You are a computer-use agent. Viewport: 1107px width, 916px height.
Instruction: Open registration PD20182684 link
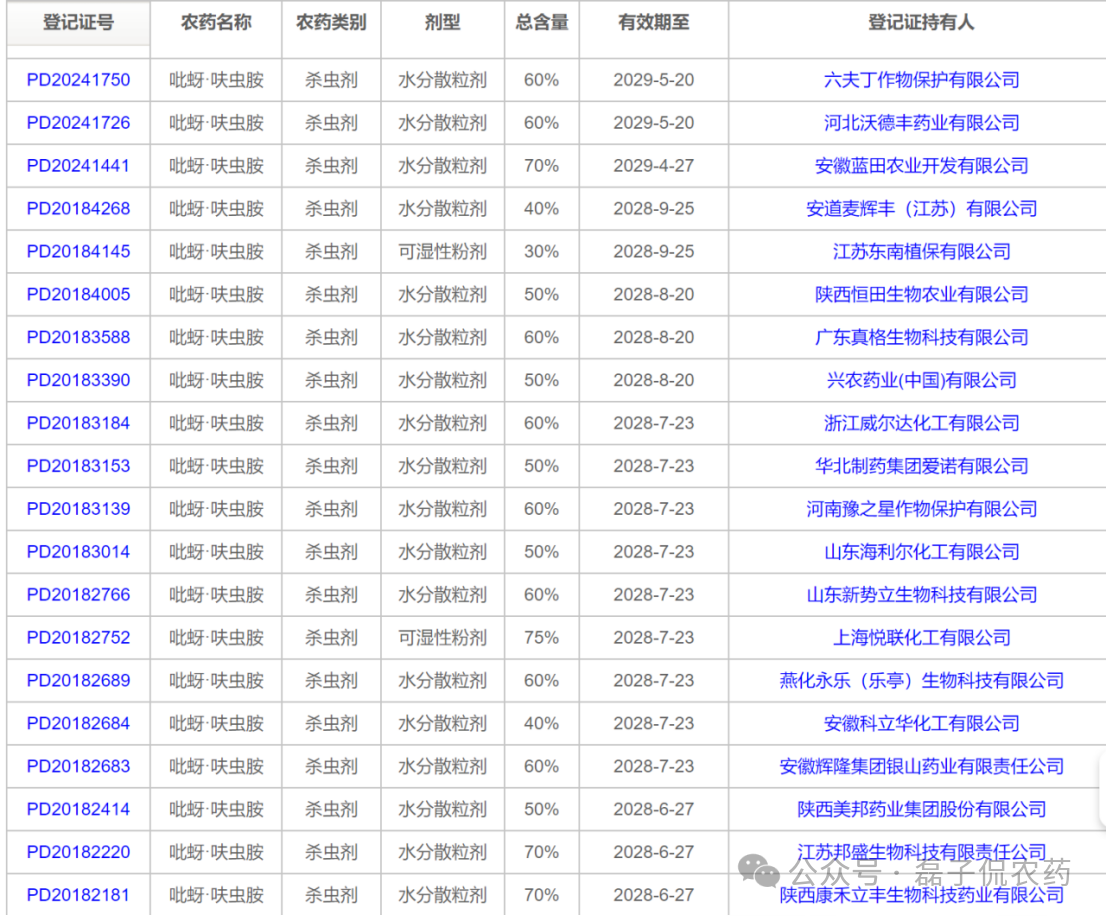tap(78, 723)
